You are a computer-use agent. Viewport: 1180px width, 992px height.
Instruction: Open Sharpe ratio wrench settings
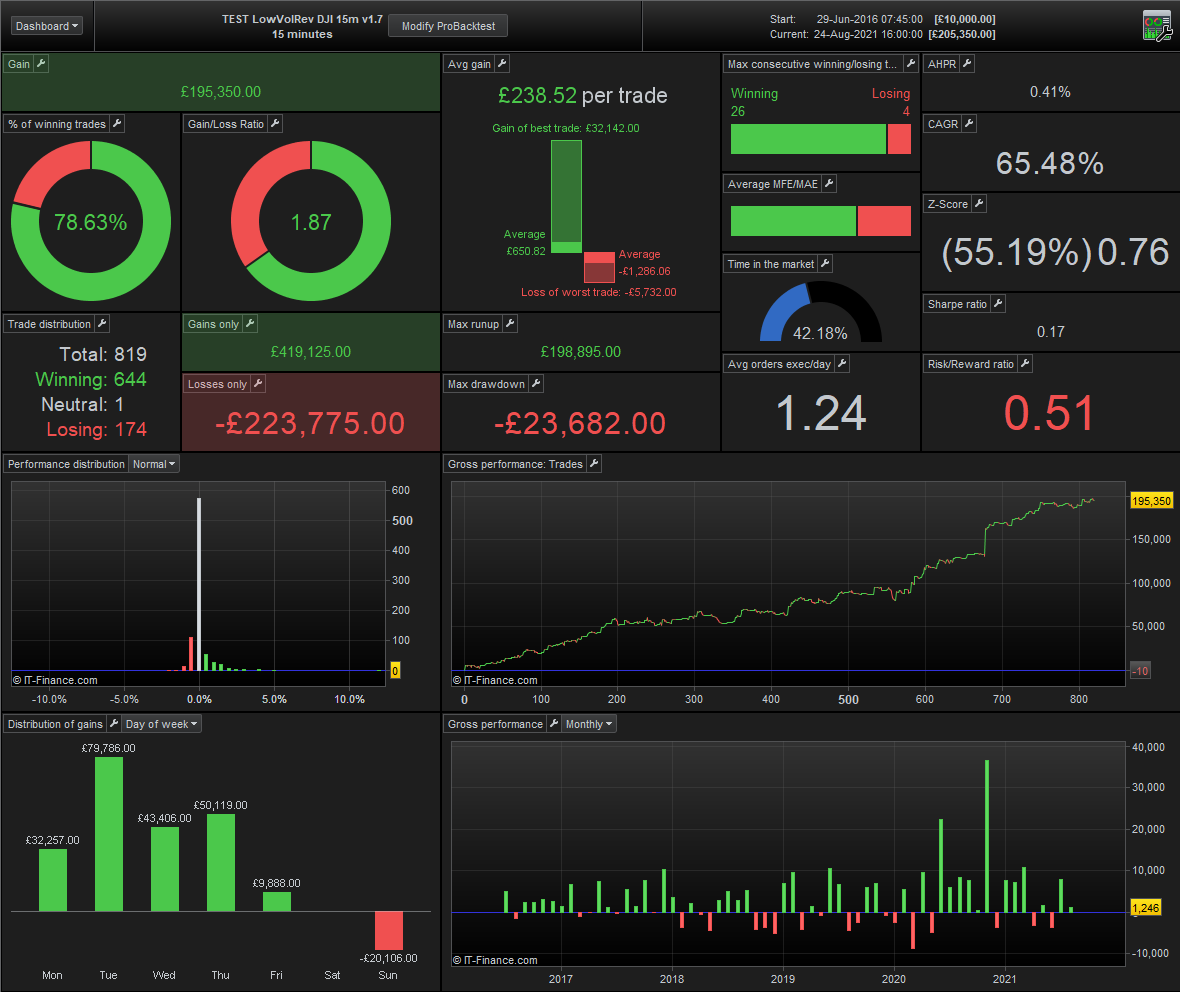tap(998, 304)
